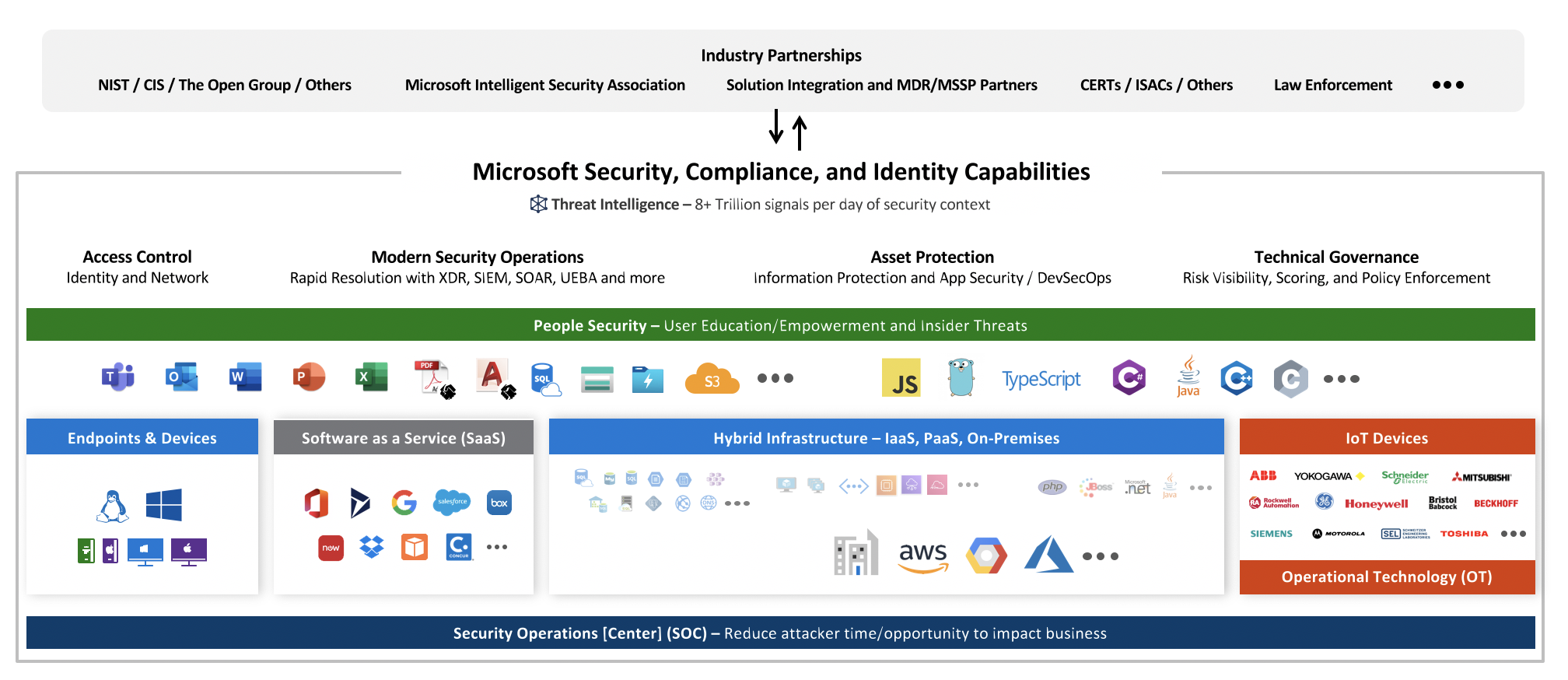Select the Excel icon
The image size is (1568, 680).
pos(372,377)
